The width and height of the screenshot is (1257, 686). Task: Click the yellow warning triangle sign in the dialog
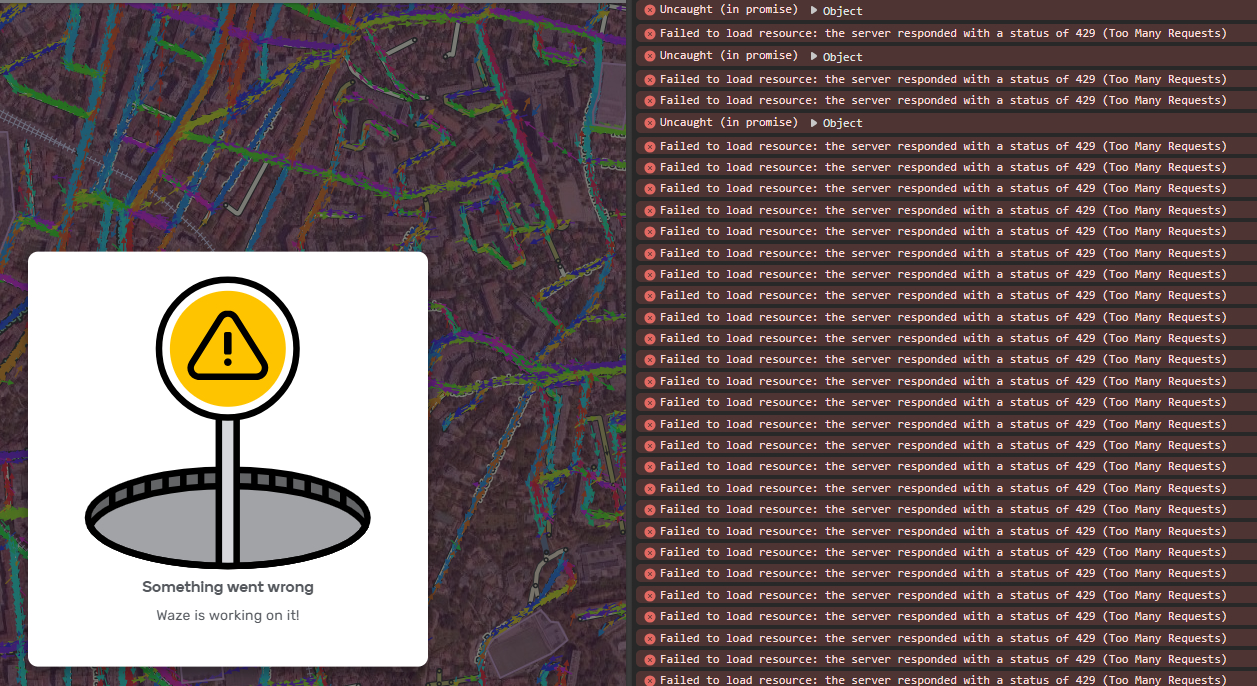[228, 347]
